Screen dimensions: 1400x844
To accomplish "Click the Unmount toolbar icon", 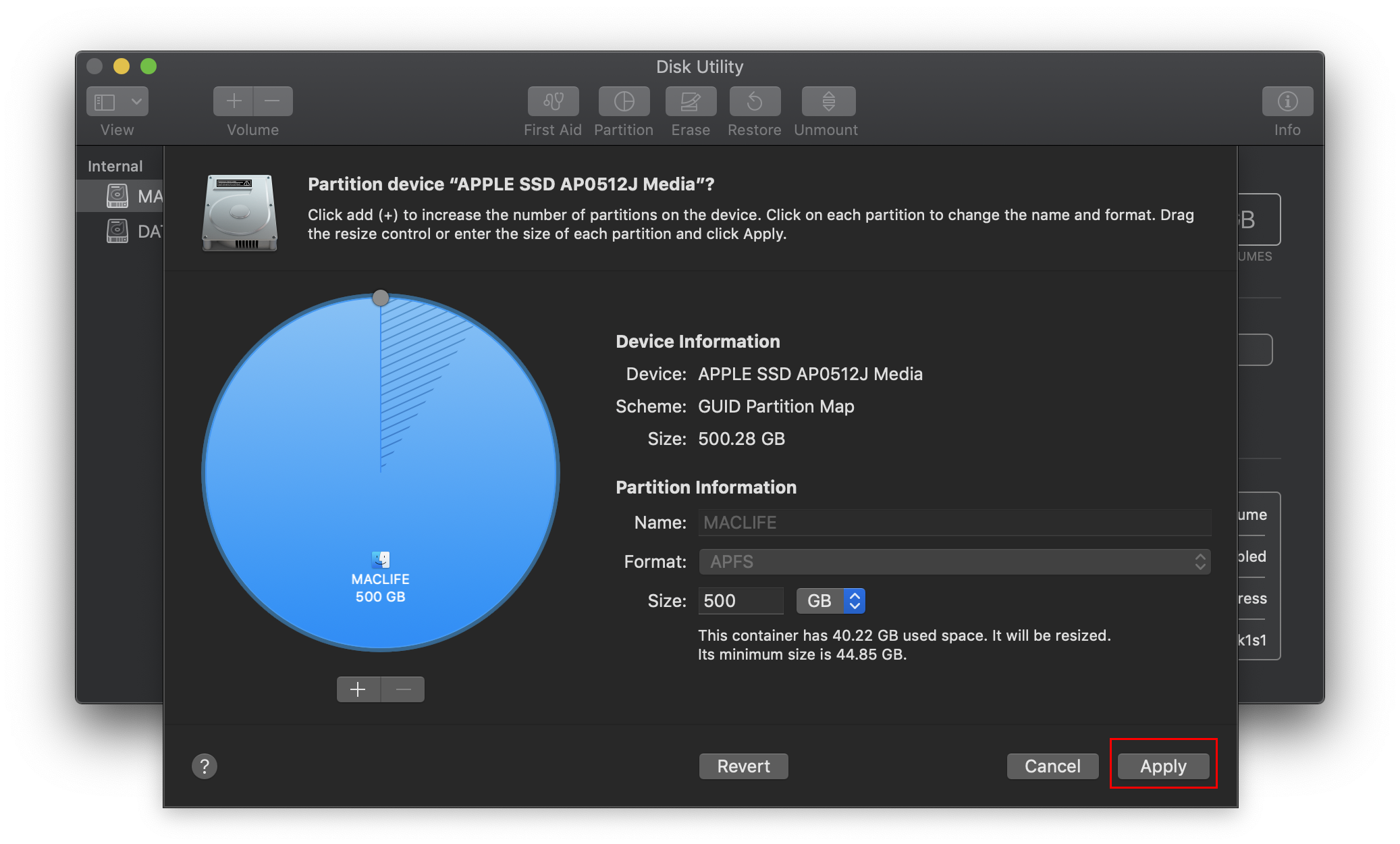I will pos(828,101).
